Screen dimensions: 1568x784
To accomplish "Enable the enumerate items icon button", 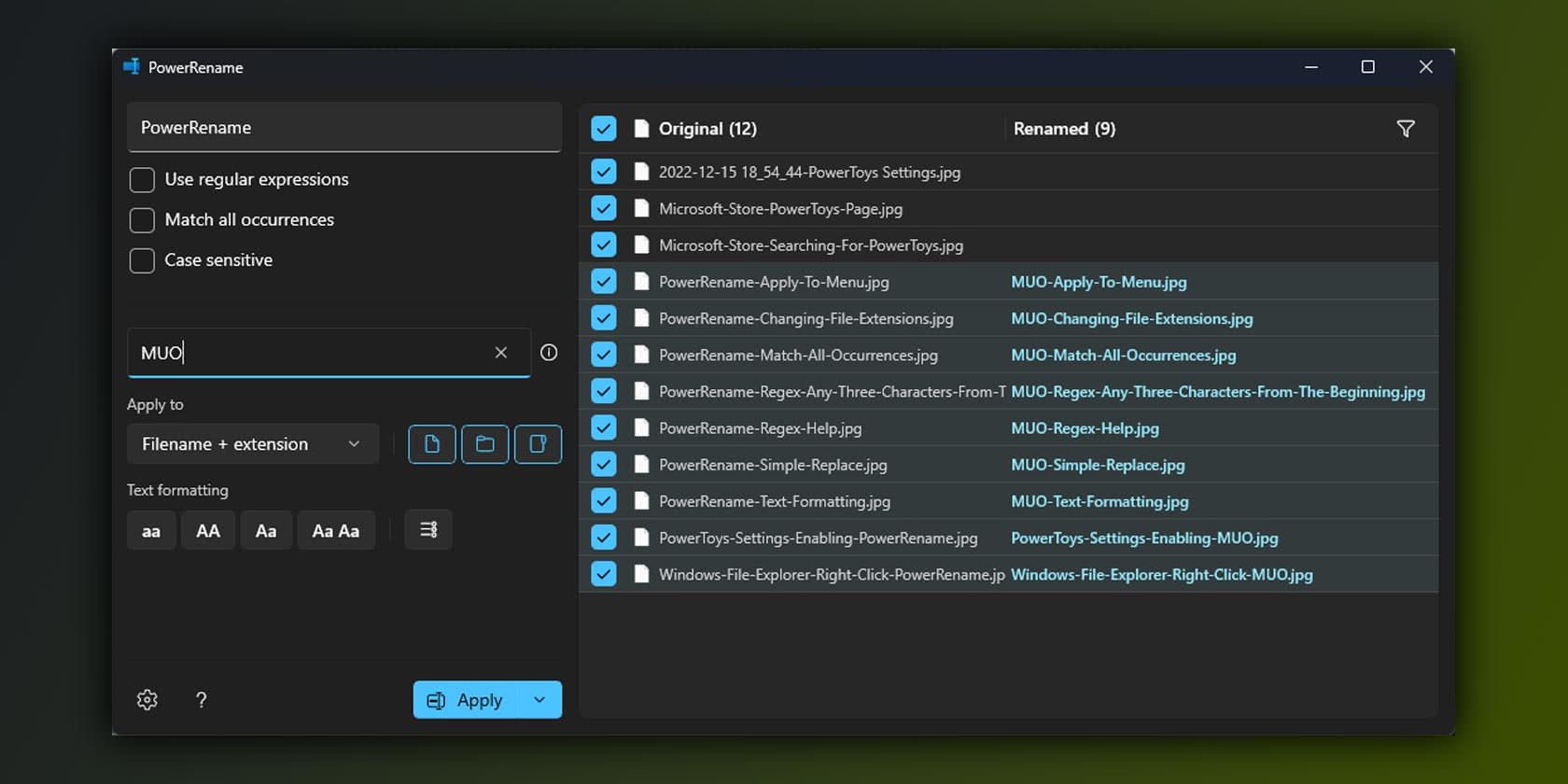I will (x=428, y=530).
